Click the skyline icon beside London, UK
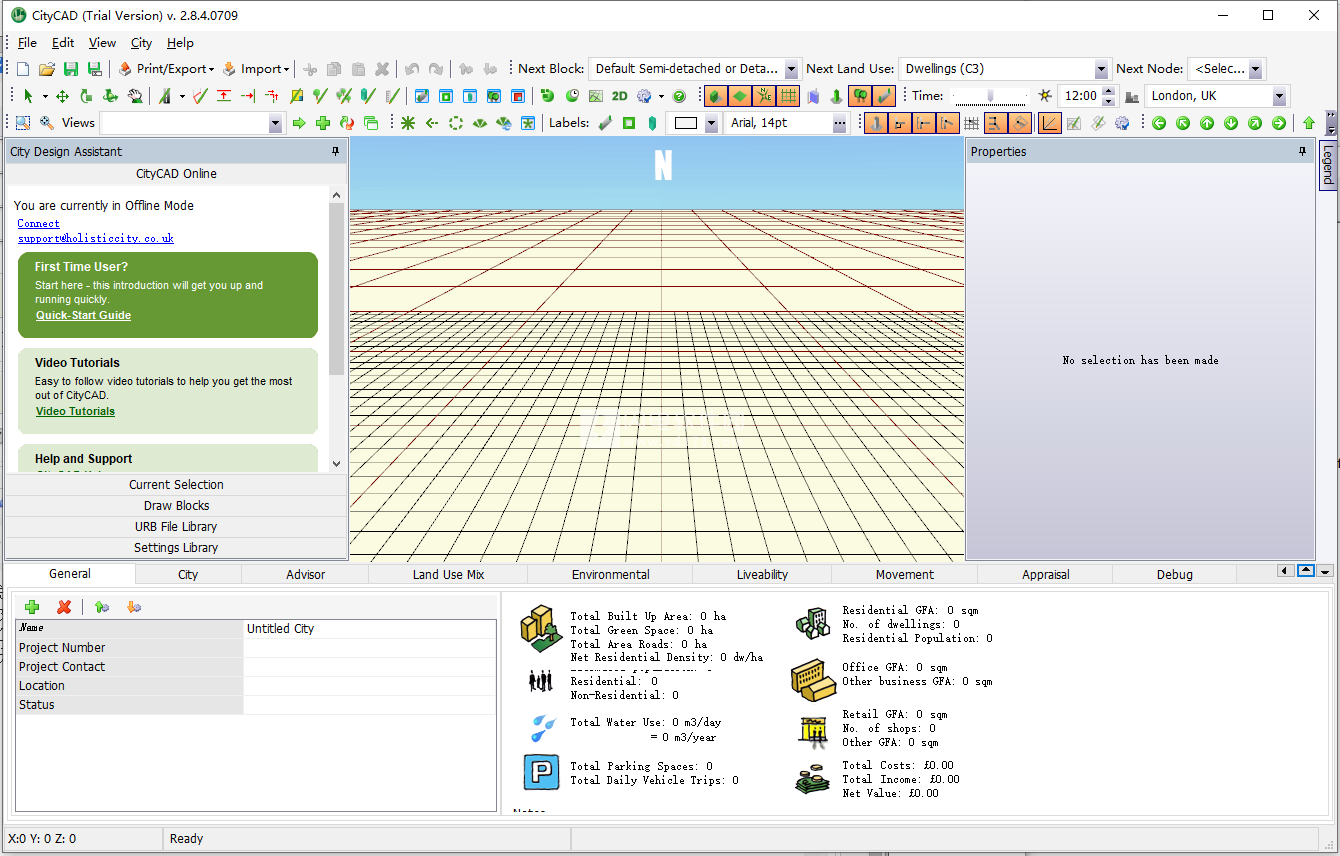This screenshot has width=1340, height=856. (x=1132, y=96)
